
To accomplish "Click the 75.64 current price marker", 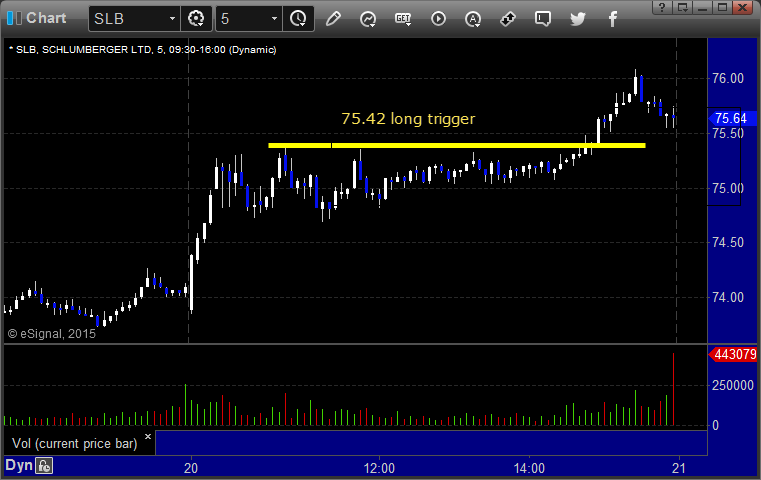I will click(x=732, y=118).
